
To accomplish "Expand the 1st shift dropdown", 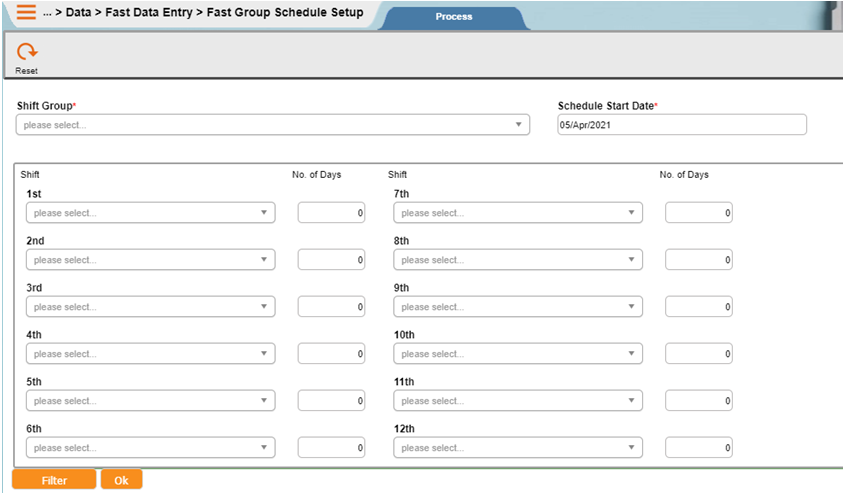I will coord(150,213).
